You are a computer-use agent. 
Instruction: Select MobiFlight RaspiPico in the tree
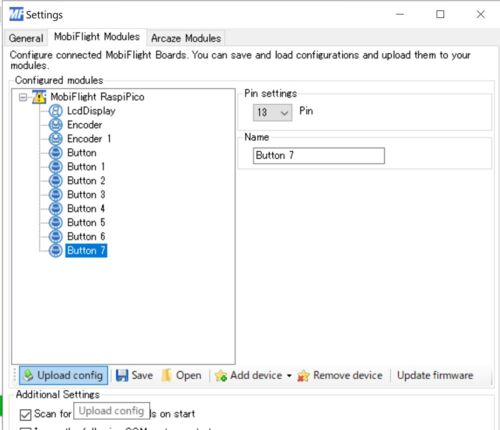pyautogui.click(x=97, y=97)
